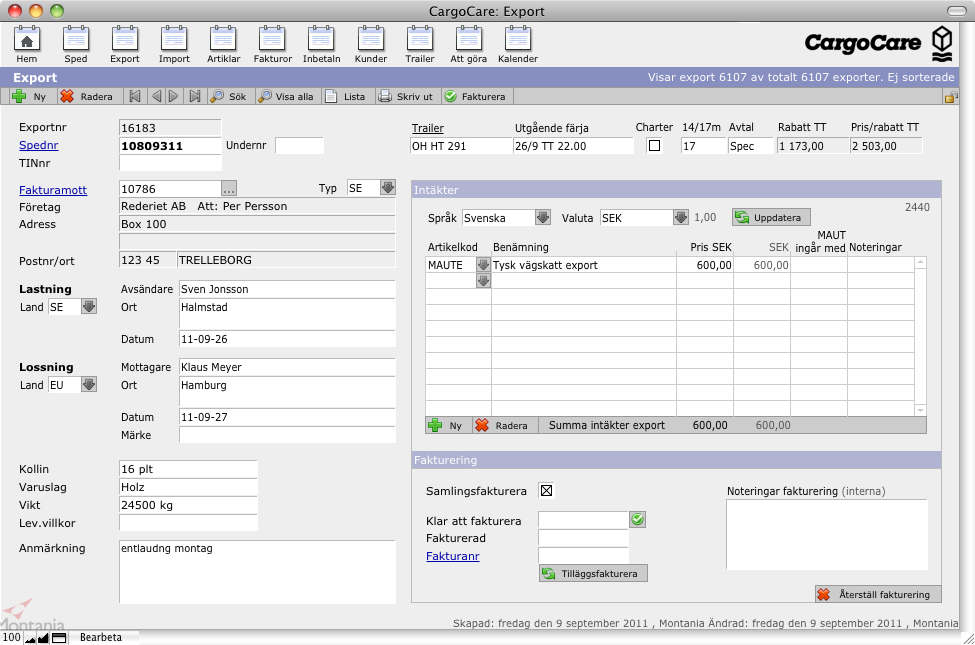The width and height of the screenshot is (975, 645).
Task: Toggle the Charter checkbox
Action: click(655, 146)
